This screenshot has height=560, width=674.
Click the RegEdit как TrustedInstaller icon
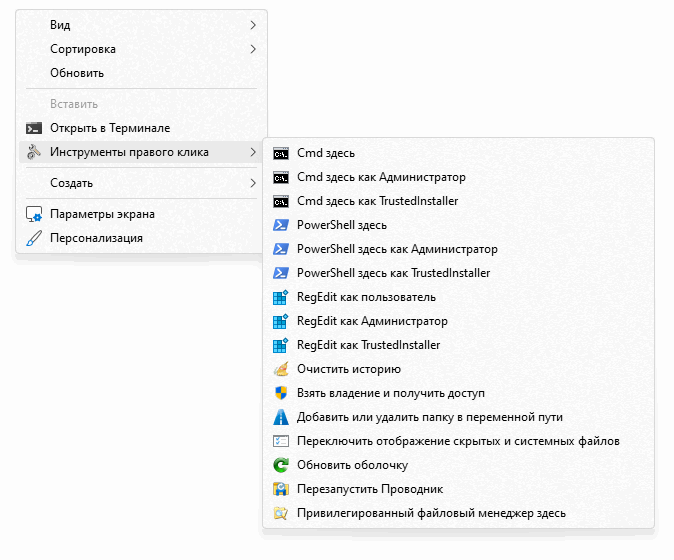pos(281,345)
